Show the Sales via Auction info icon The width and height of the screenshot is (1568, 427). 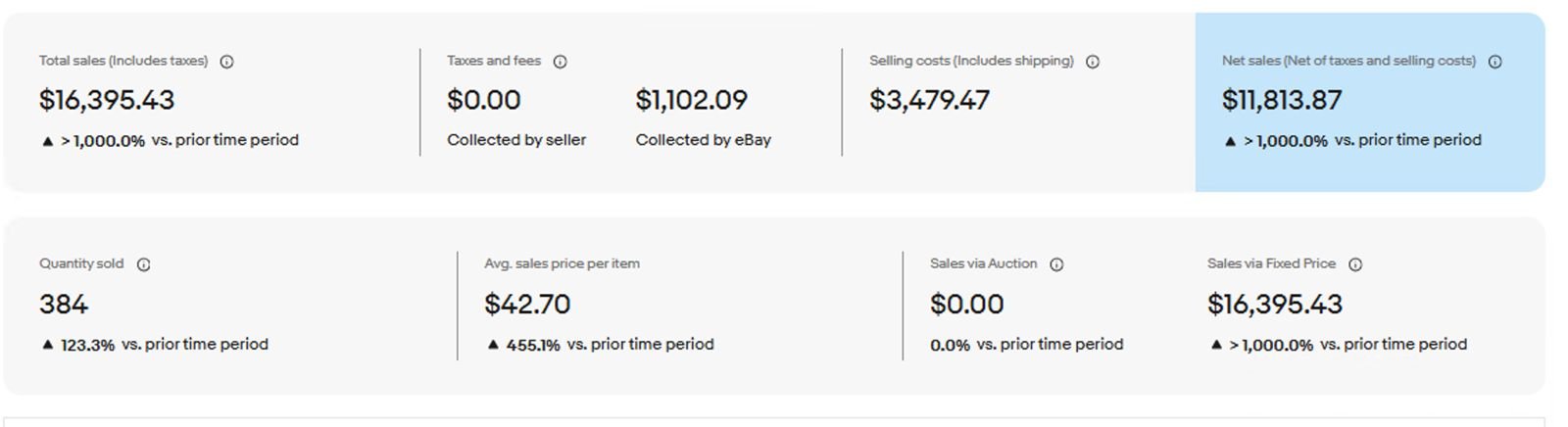[x=1056, y=264]
